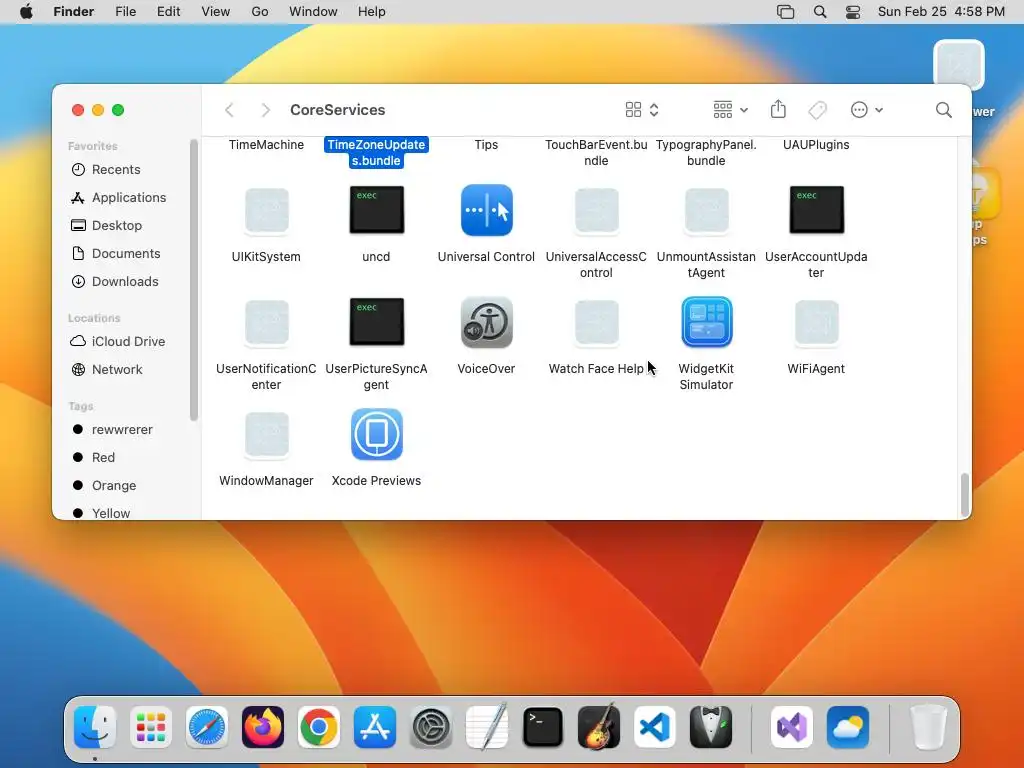Click the sidebar vertical scrollbar

(193, 280)
